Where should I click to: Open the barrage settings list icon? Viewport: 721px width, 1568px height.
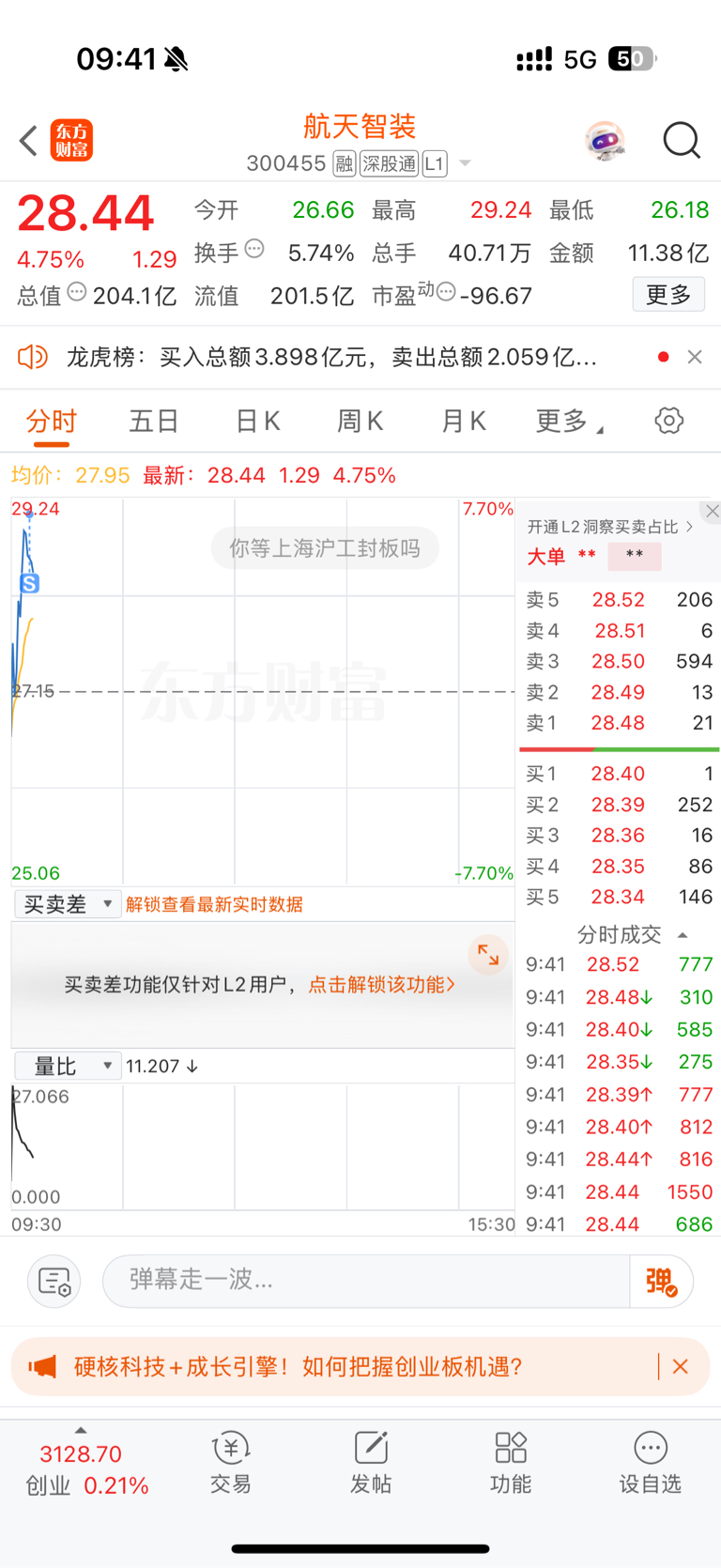pyautogui.click(x=54, y=1281)
